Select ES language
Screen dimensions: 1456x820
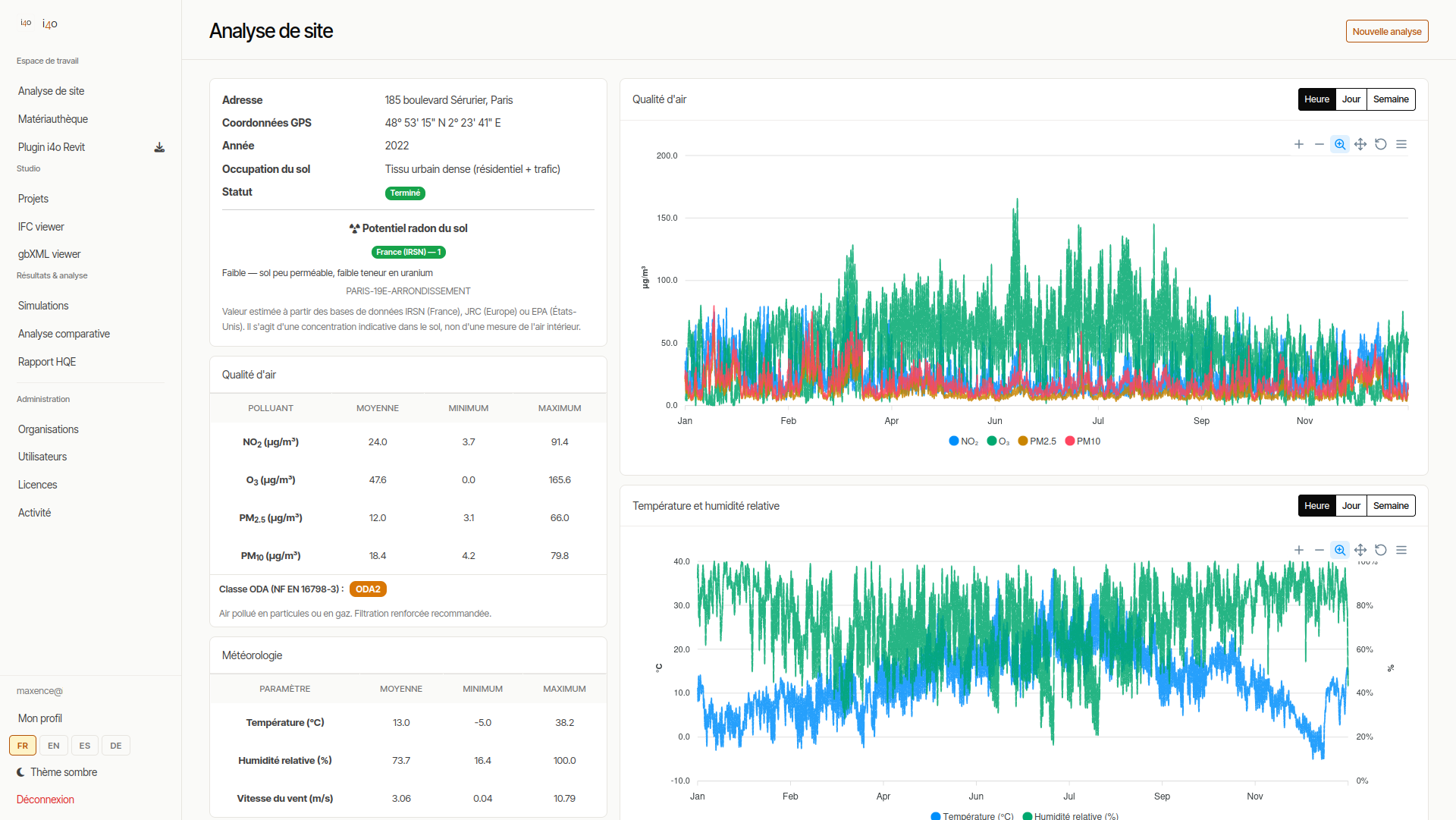85,746
